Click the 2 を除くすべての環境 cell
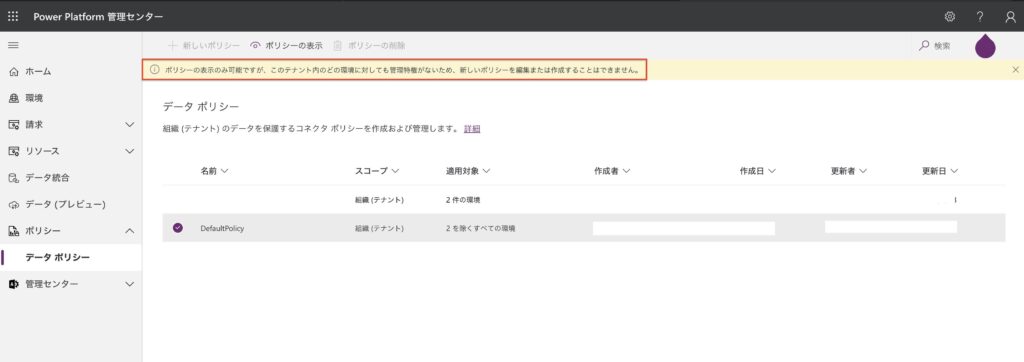This screenshot has width=1024, height=362. (480, 229)
